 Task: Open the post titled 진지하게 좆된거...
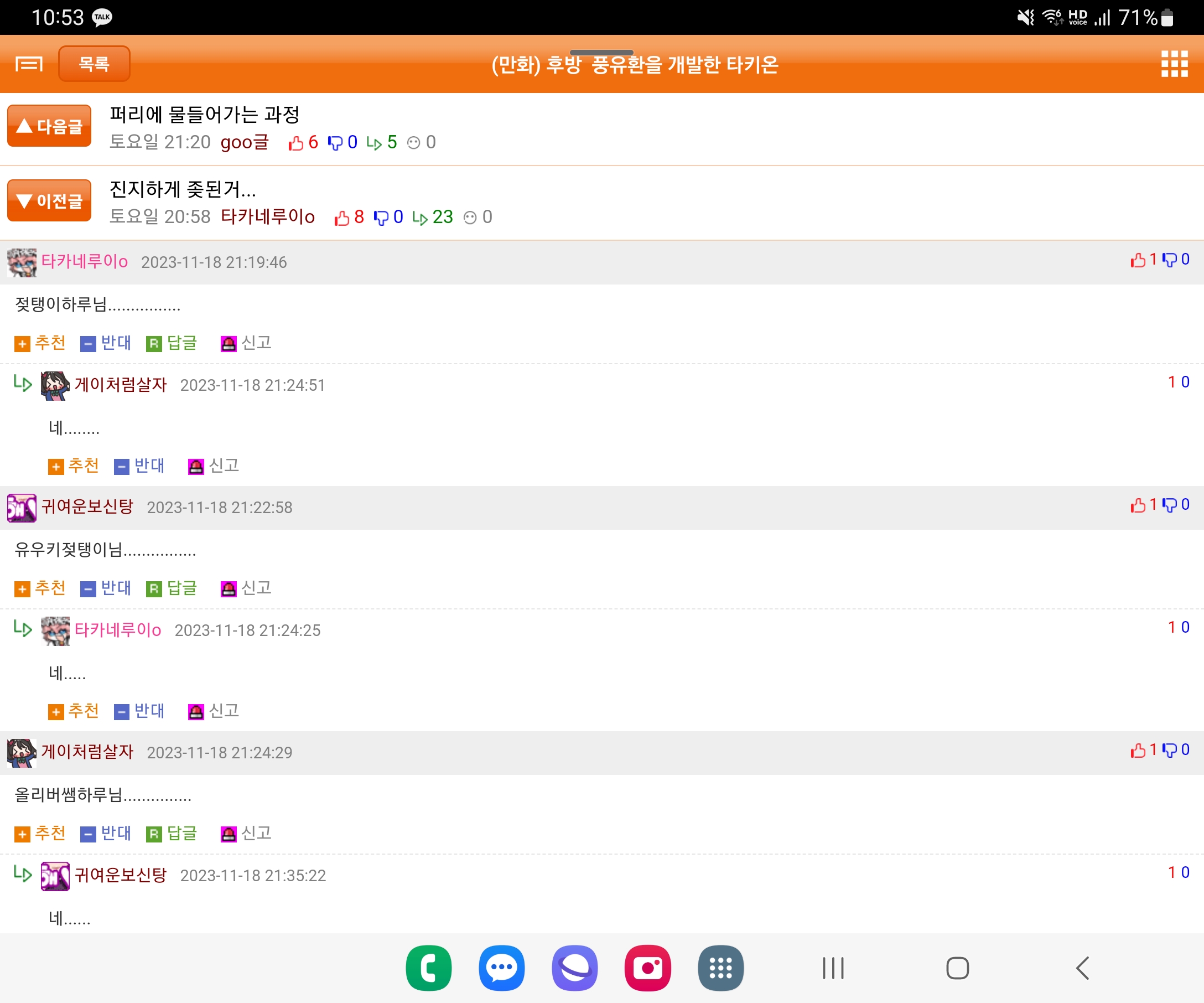(x=183, y=189)
